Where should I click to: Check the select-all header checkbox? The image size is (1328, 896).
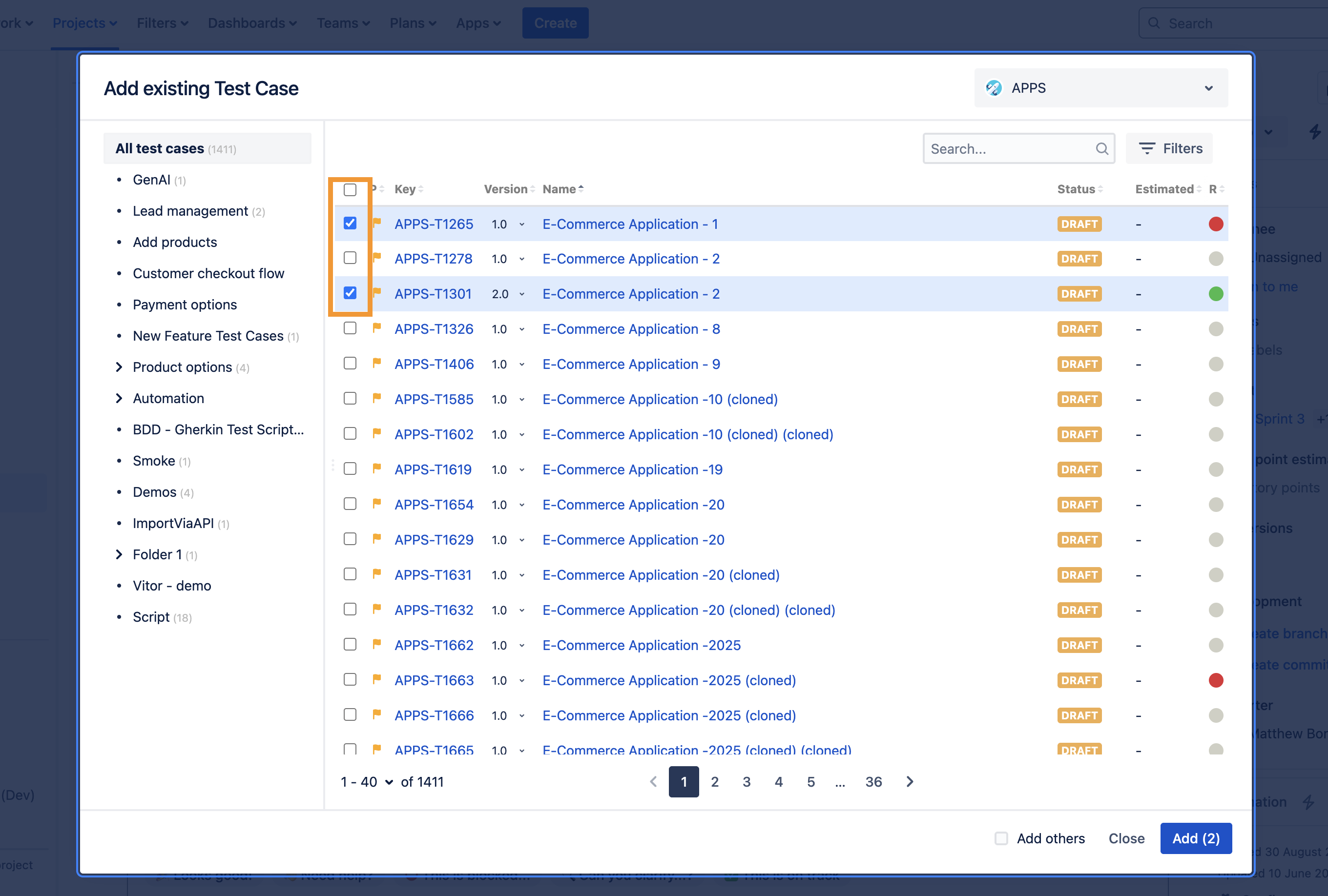(350, 189)
